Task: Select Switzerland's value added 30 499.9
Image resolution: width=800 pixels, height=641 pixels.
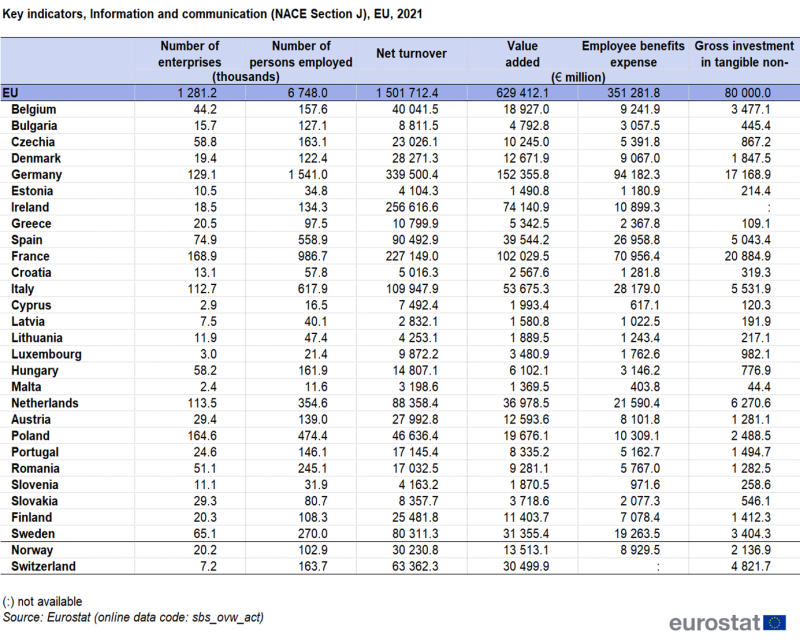Action: tap(526, 566)
